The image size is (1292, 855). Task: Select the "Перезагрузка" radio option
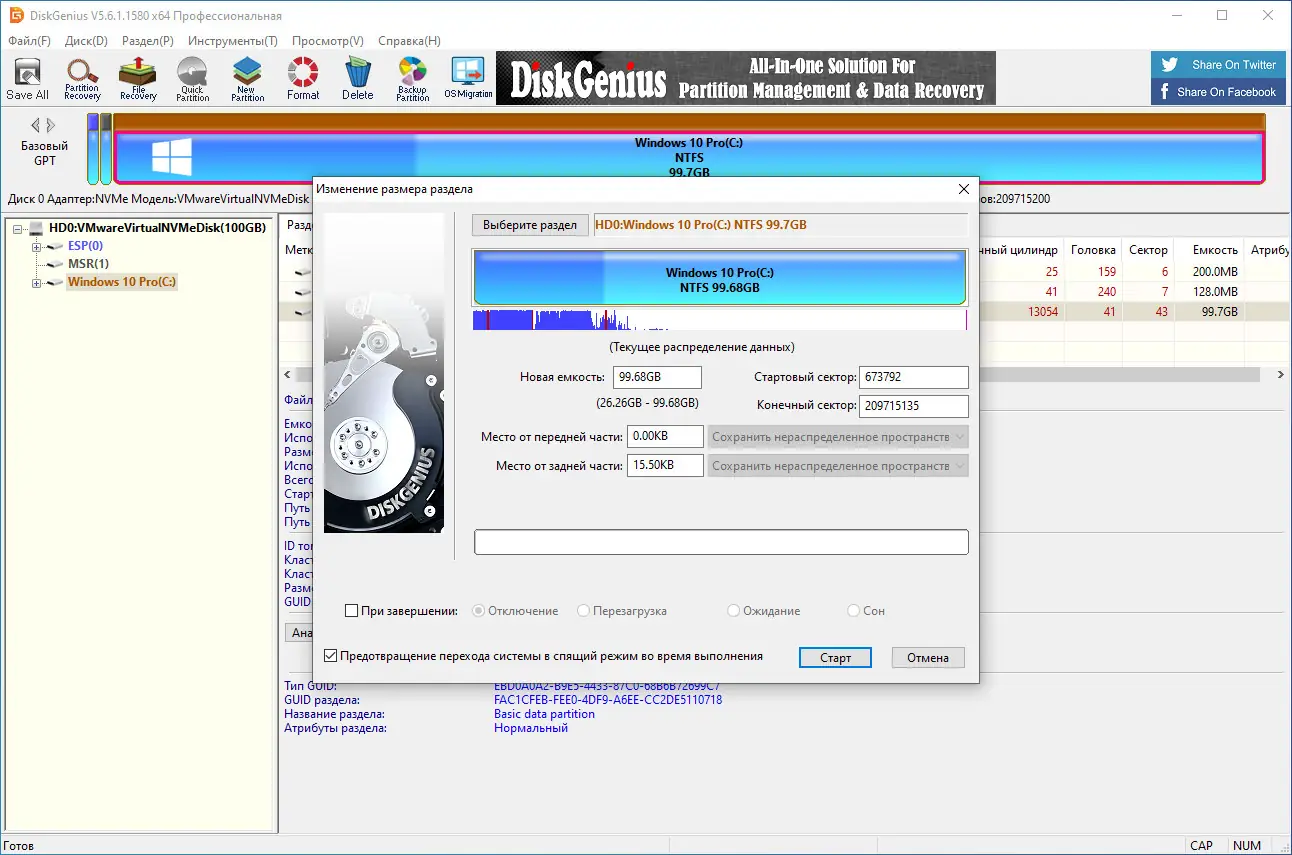pyautogui.click(x=584, y=611)
